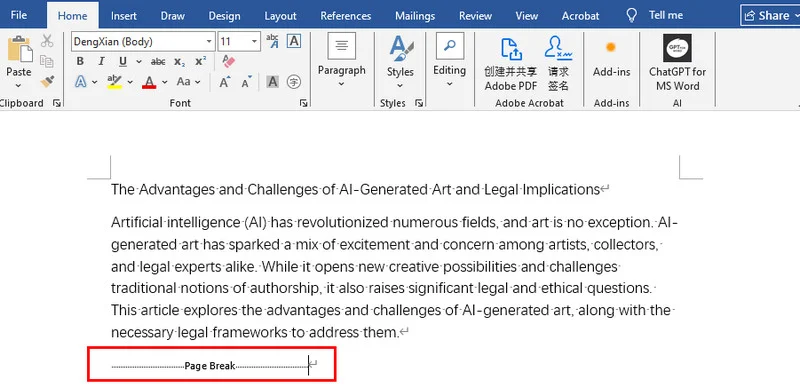The width and height of the screenshot is (800, 388).
Task: Toggle Strikethrough abc formatting
Action: (x=158, y=62)
